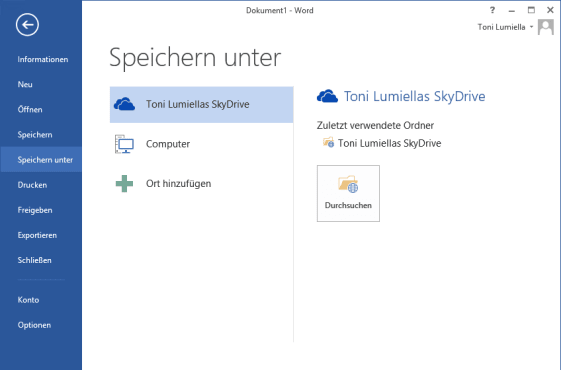The width and height of the screenshot is (561, 370).
Task: Click the Computer monitor icon
Action: tap(124, 144)
